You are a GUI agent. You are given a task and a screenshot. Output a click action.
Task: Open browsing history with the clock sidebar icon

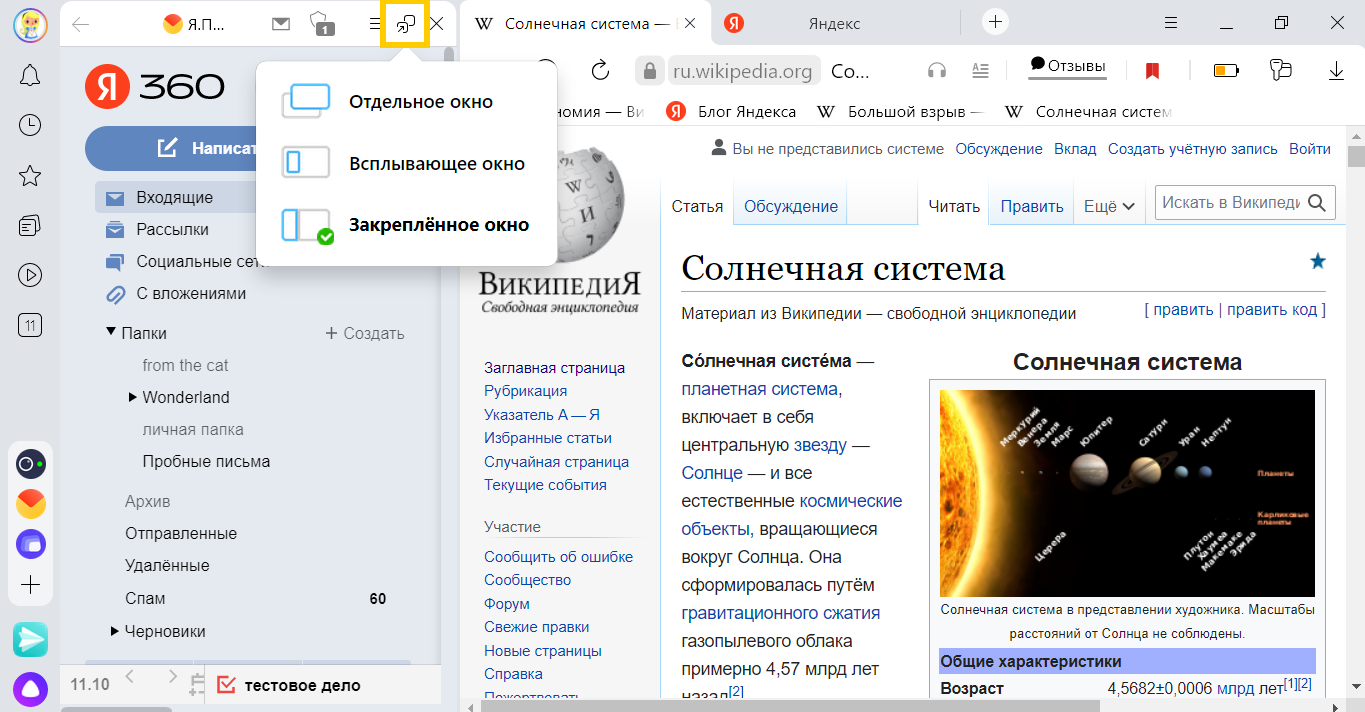pyautogui.click(x=30, y=125)
